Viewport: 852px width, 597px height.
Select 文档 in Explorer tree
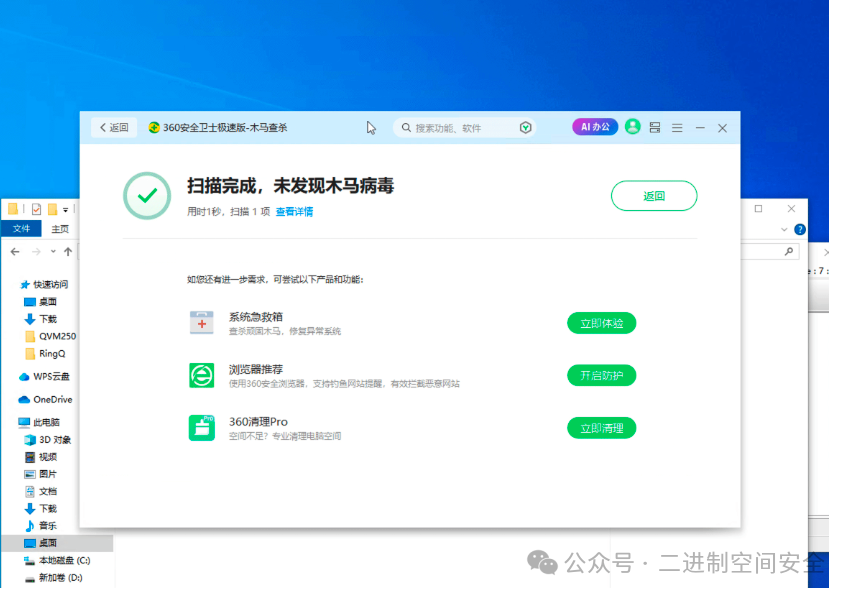point(41,491)
